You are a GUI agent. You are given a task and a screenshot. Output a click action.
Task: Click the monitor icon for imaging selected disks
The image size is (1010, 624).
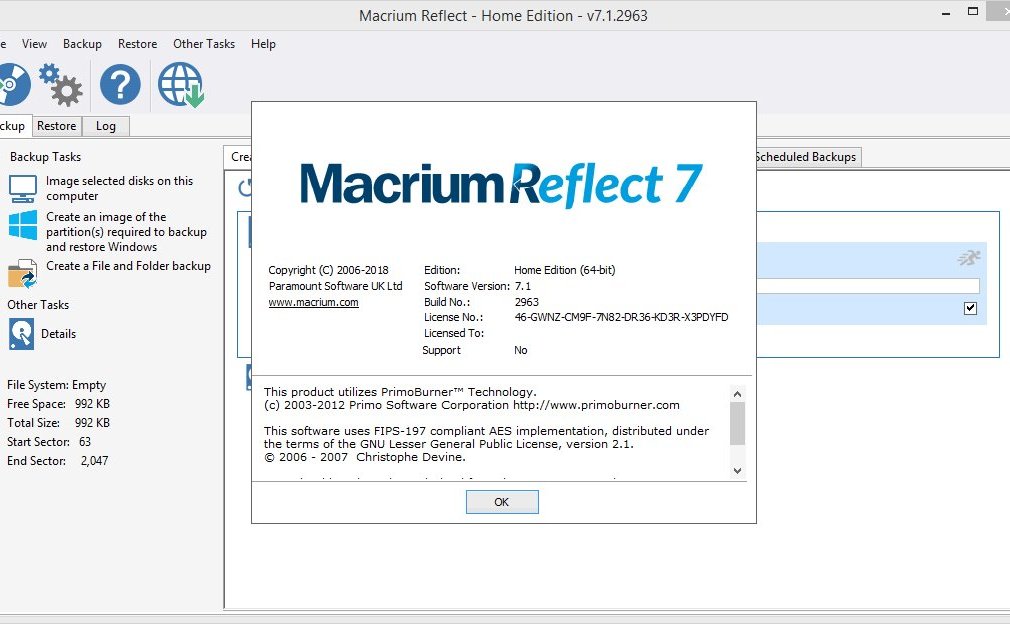pos(23,188)
